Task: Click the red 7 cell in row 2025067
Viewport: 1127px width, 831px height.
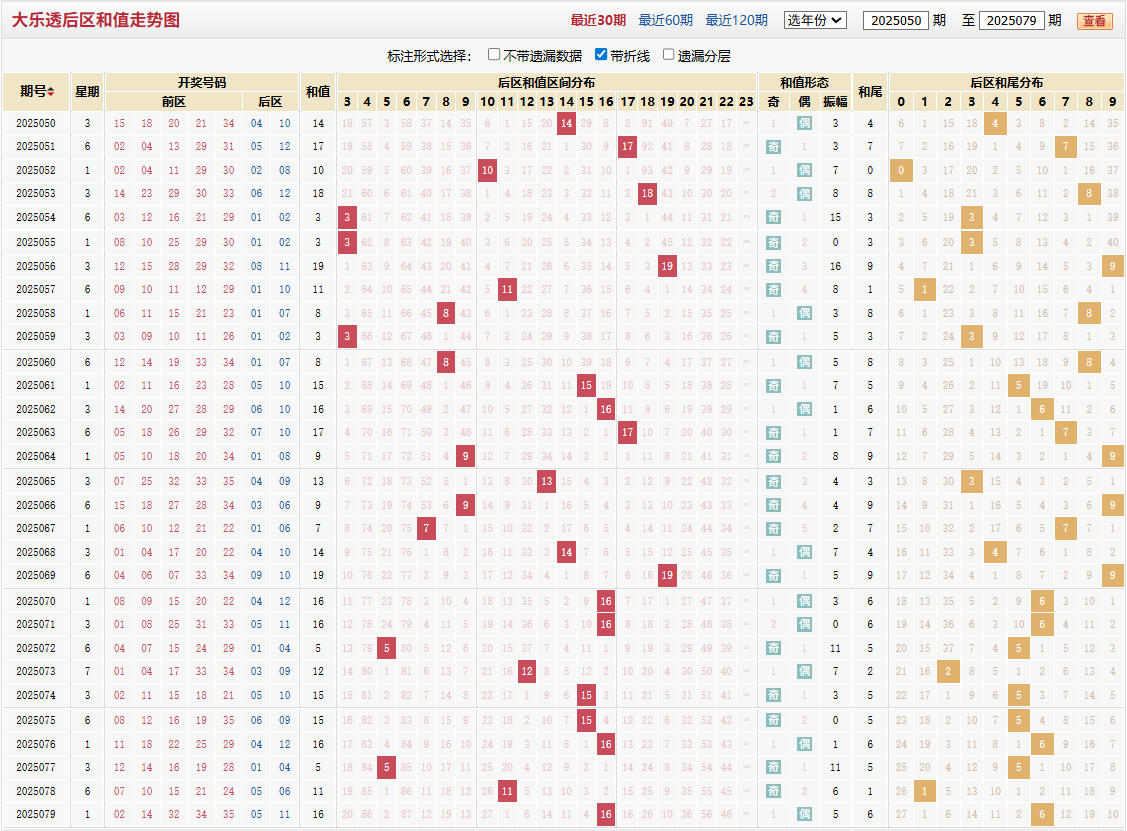Action: tap(426, 528)
